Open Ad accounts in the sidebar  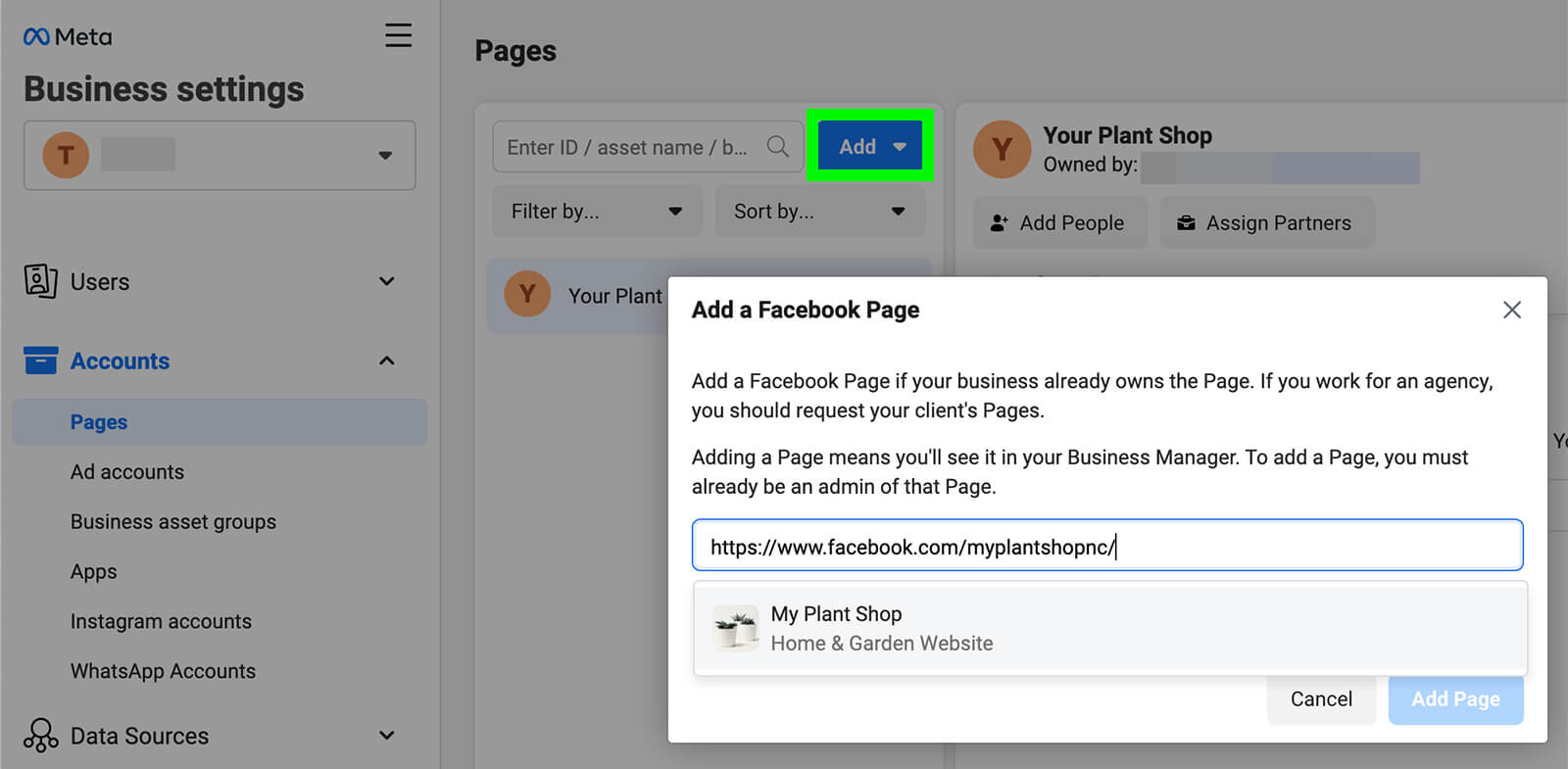click(127, 472)
